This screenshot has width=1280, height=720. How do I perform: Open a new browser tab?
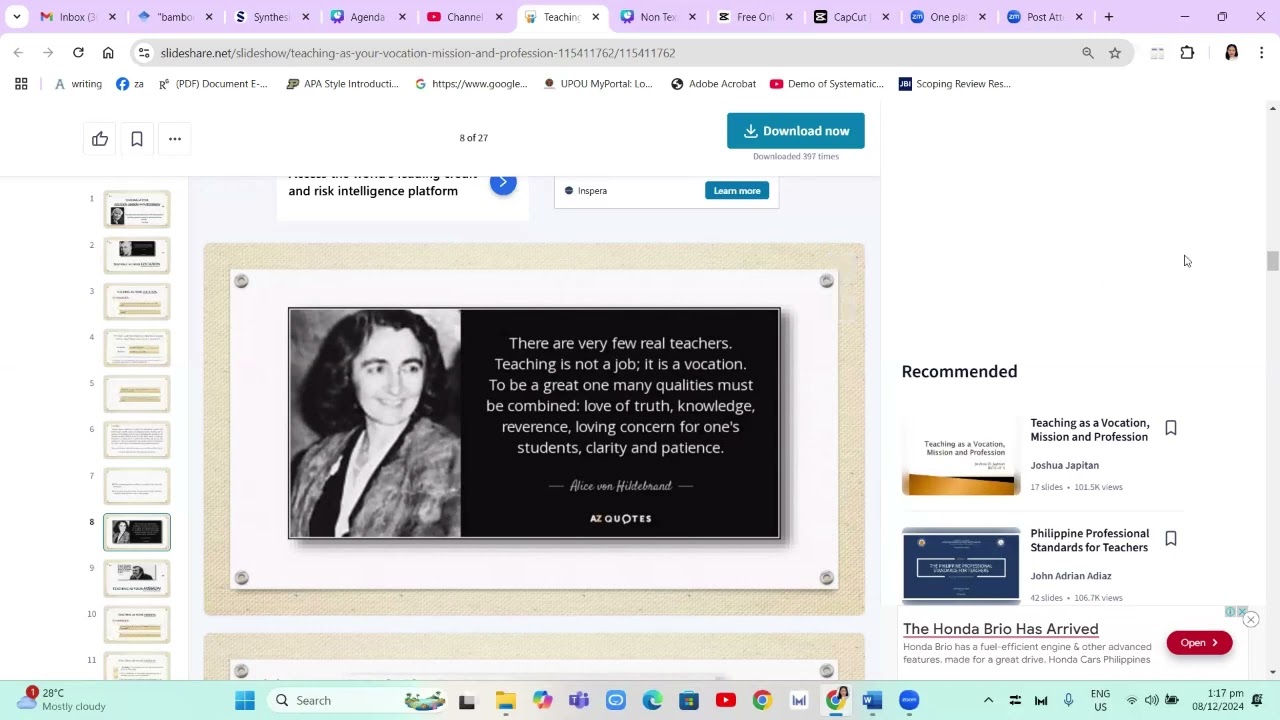coord(1109,17)
